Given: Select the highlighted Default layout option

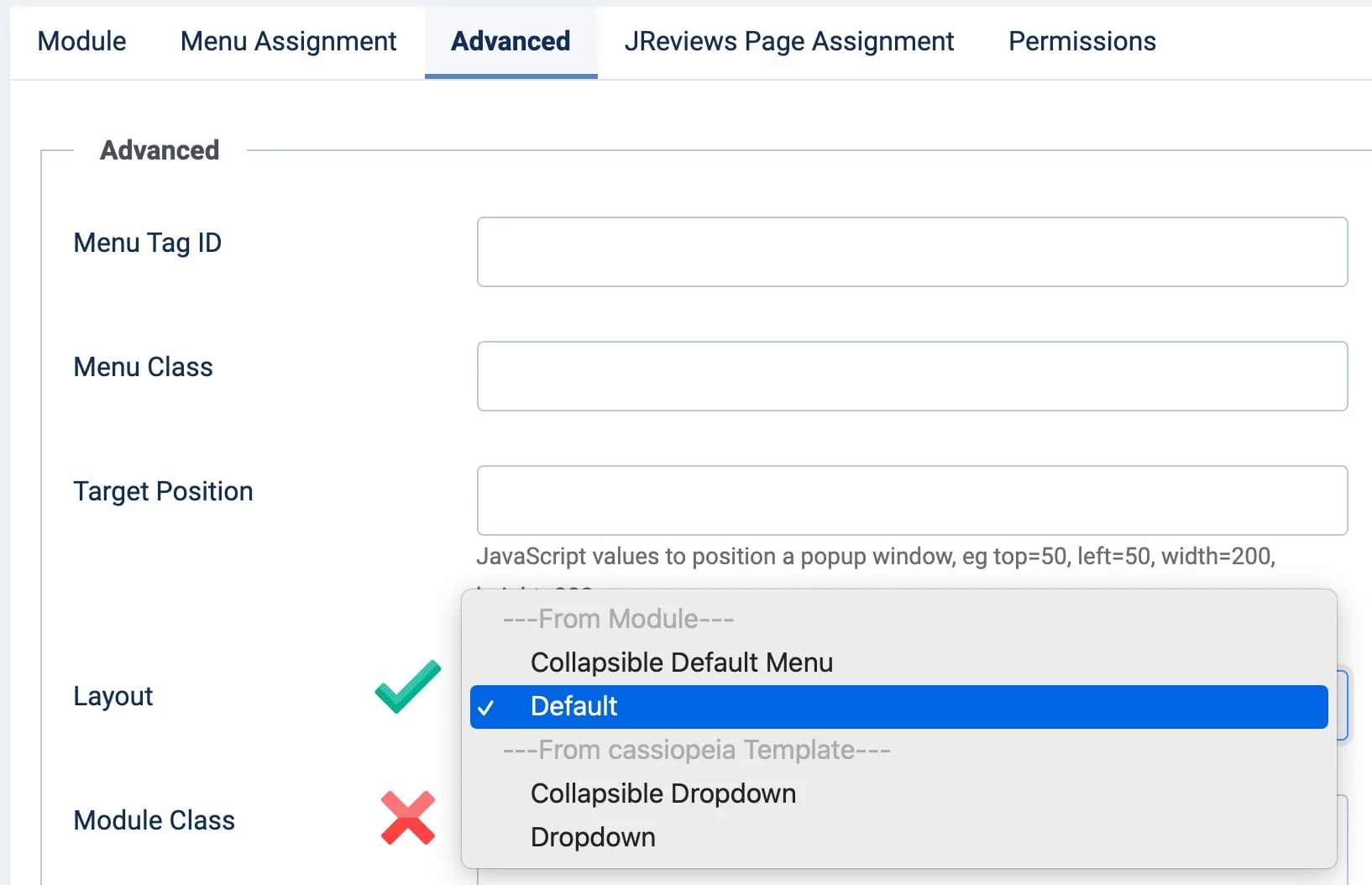Looking at the screenshot, I should [x=574, y=706].
